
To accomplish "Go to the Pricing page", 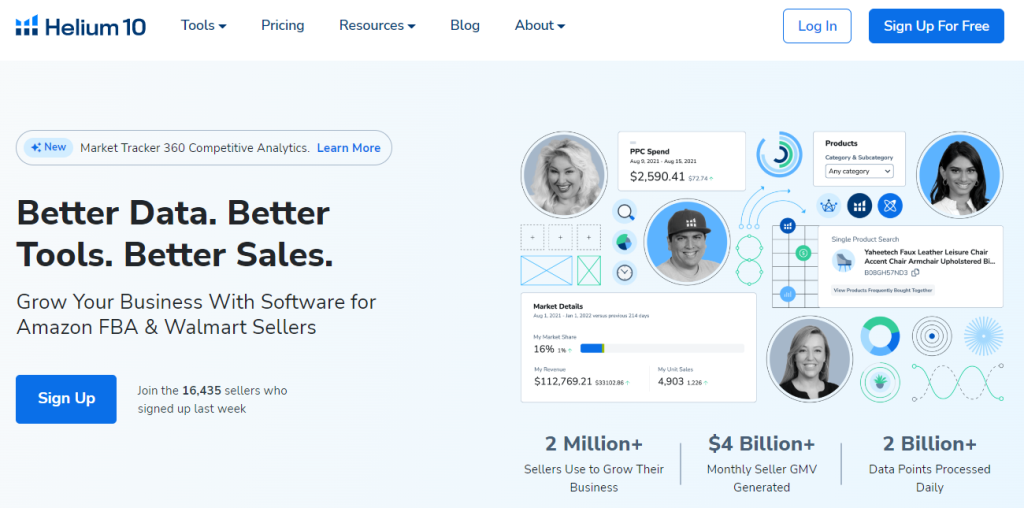I will [x=283, y=26].
